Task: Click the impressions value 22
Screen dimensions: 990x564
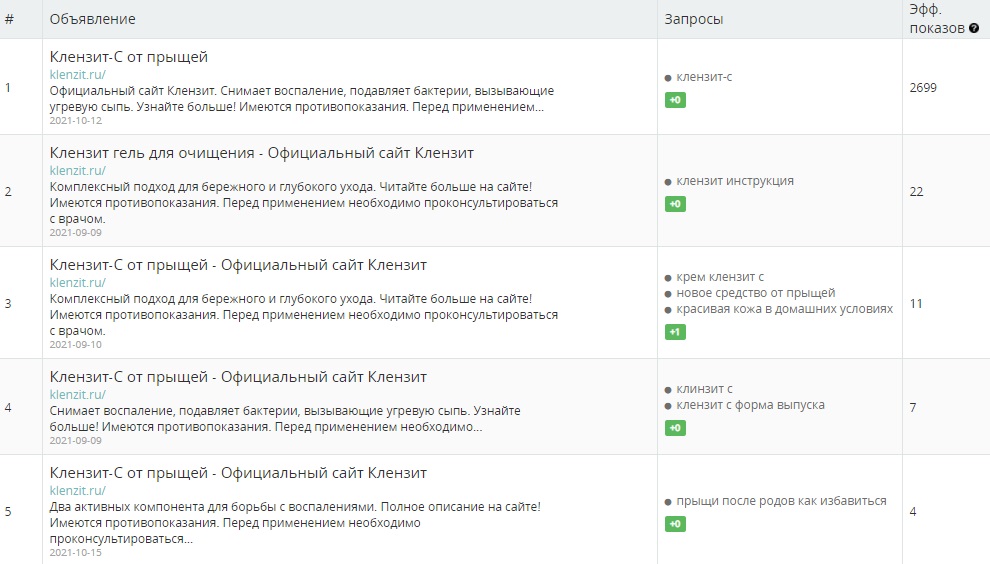Action: [x=916, y=191]
